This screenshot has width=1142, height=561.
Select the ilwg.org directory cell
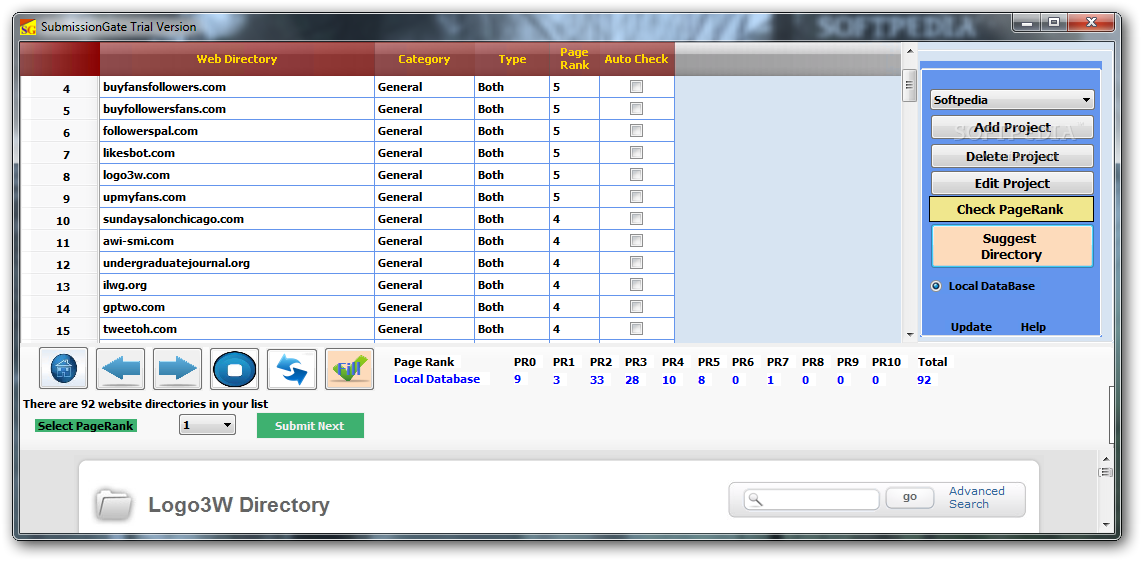click(237, 285)
